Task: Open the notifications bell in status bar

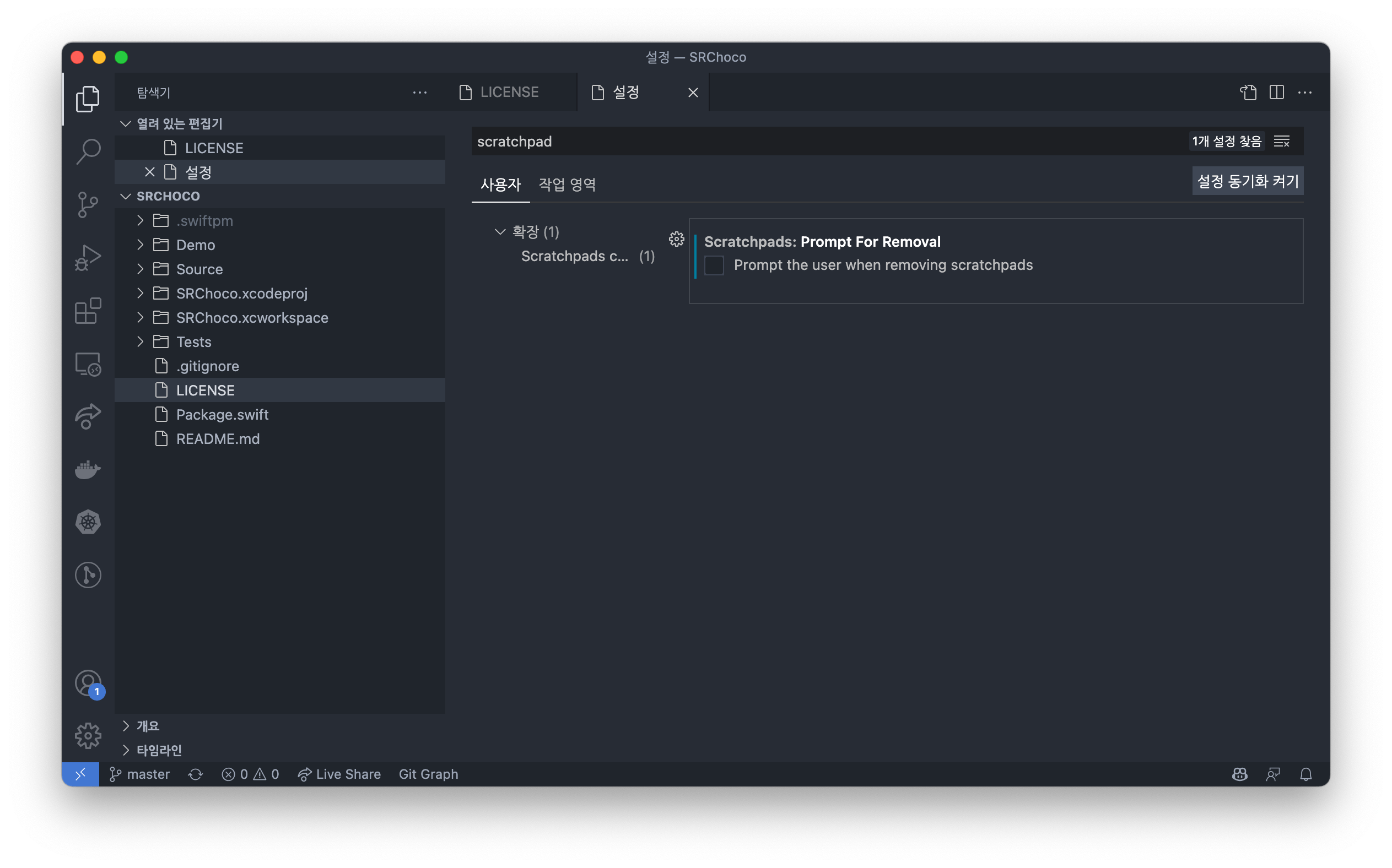Action: pos(1305,774)
